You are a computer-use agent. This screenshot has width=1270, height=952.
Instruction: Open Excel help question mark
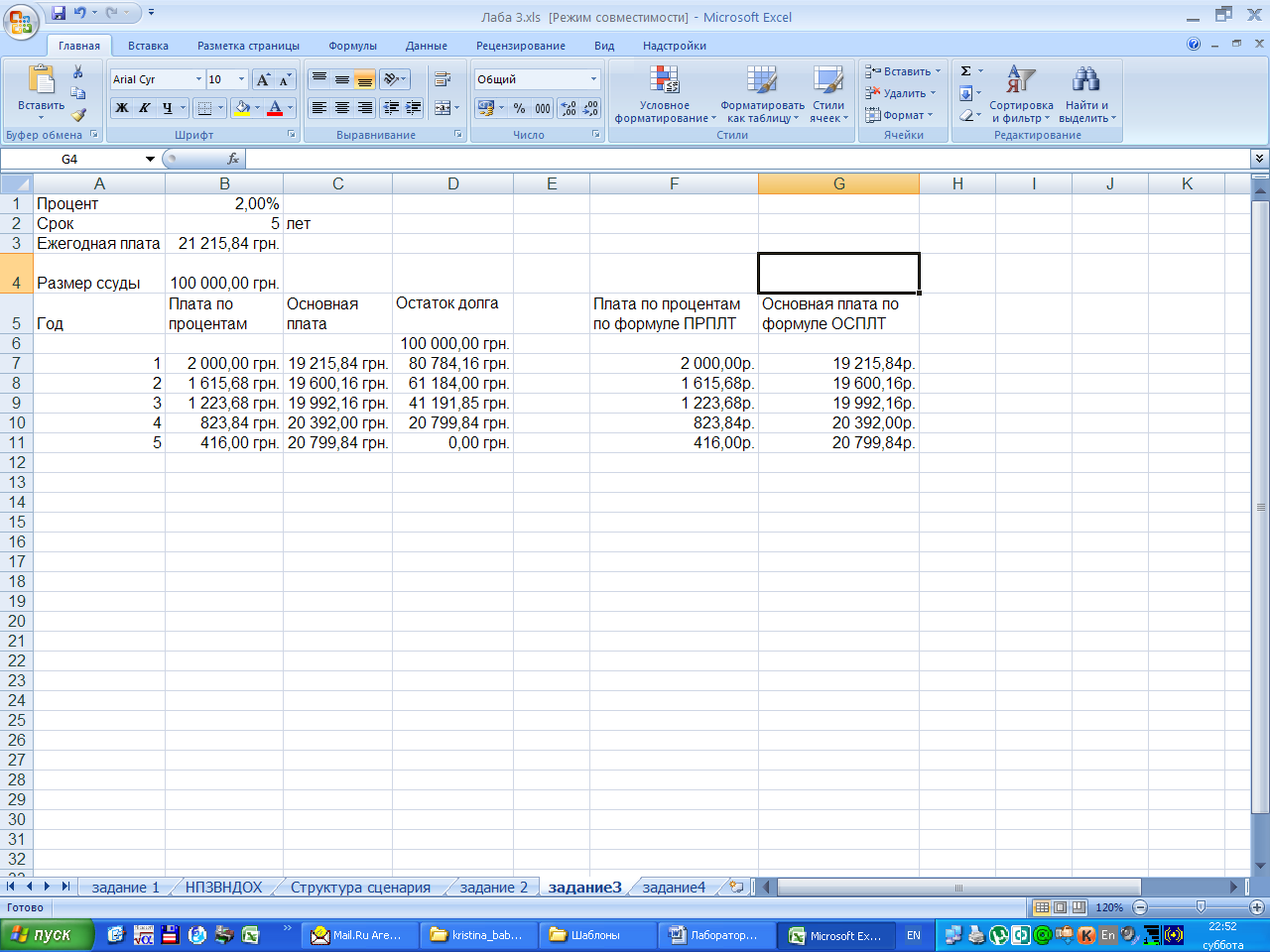click(1194, 45)
